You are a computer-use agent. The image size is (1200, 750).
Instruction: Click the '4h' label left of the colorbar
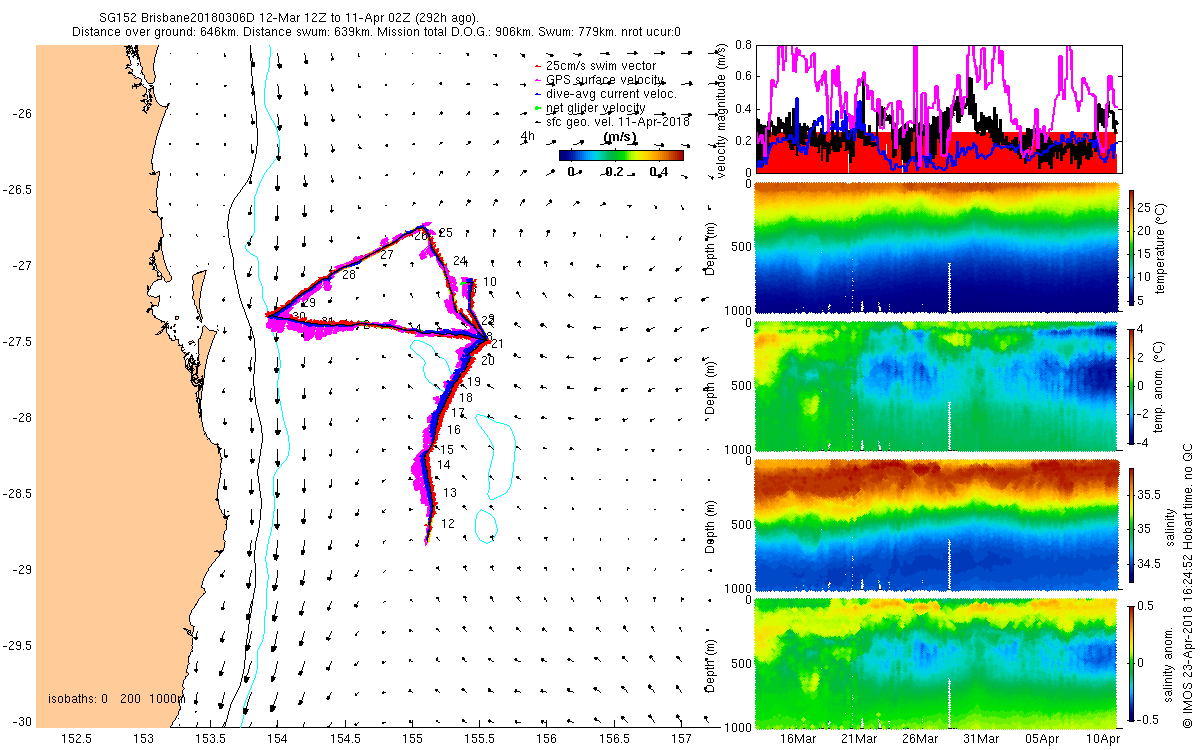coord(528,136)
